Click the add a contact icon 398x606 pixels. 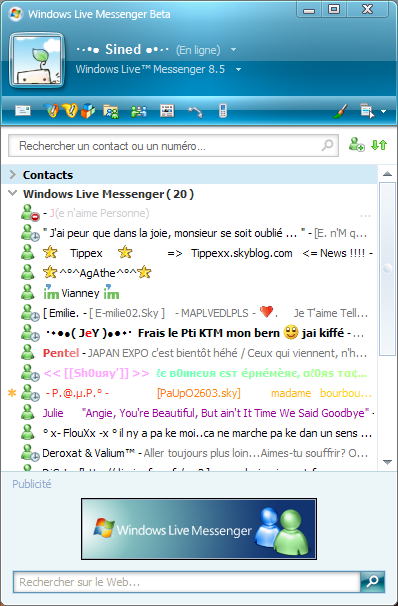(x=356, y=145)
